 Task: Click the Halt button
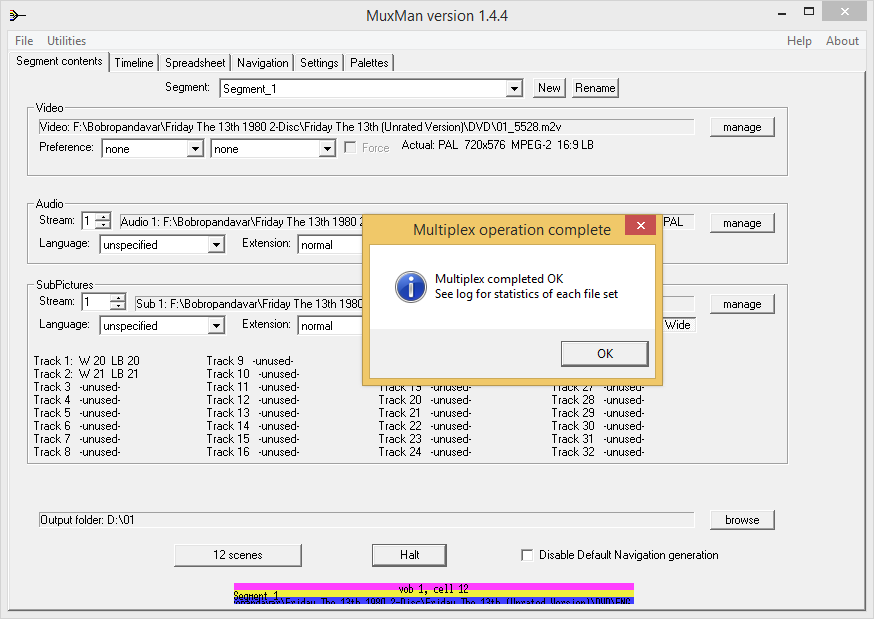click(x=409, y=555)
